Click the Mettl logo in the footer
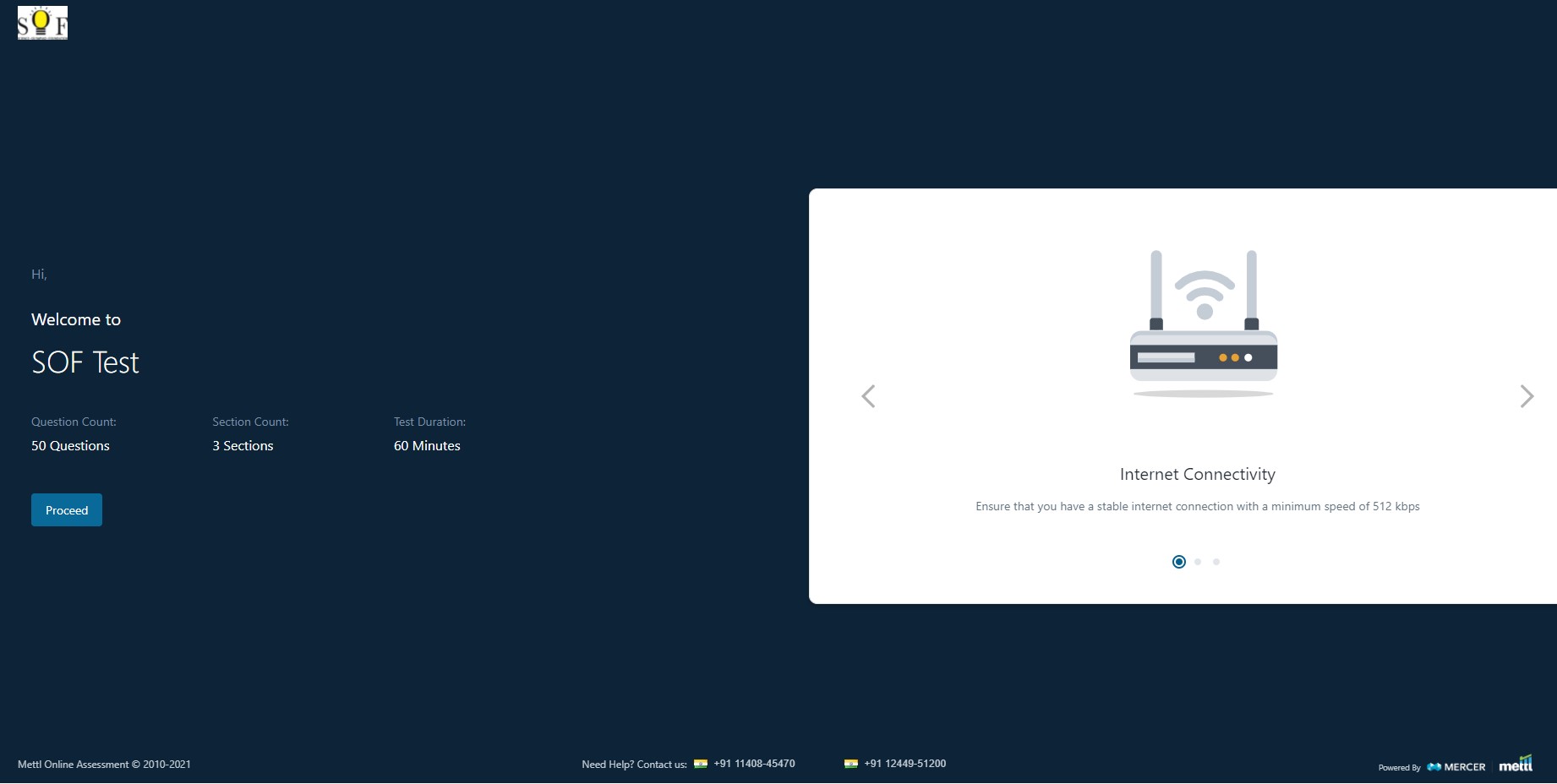 pos(1516,765)
